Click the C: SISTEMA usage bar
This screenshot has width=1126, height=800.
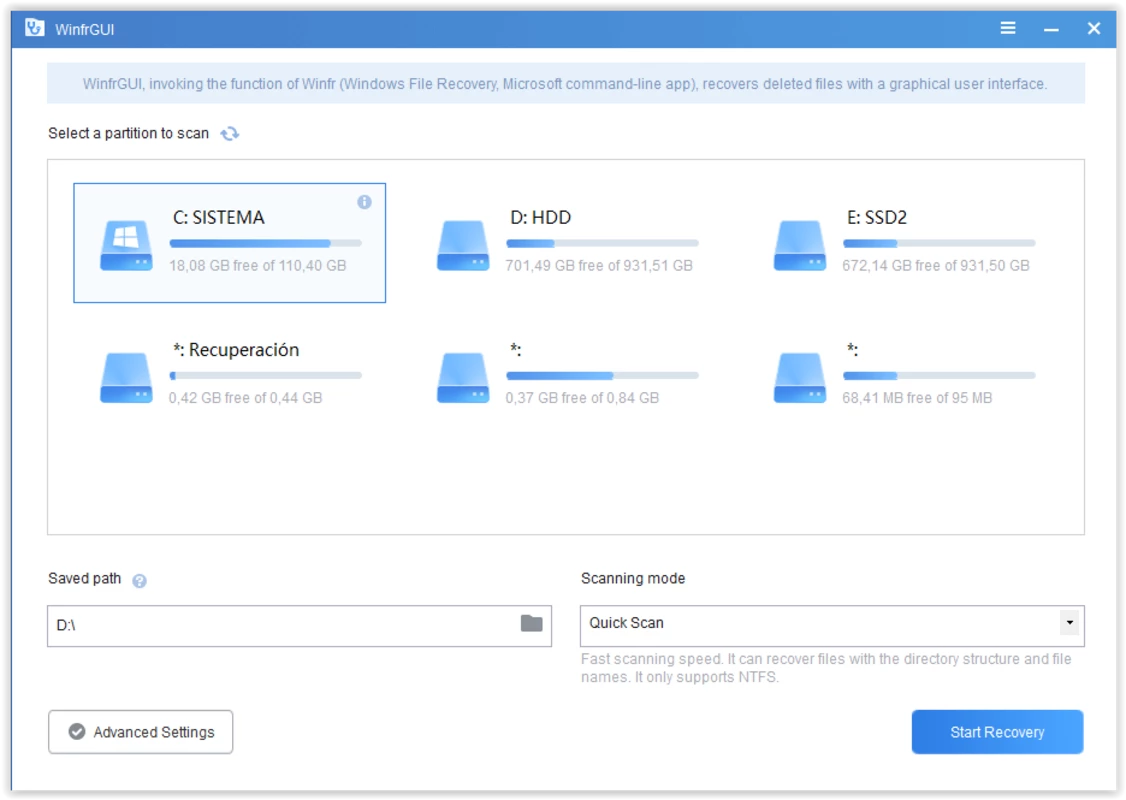click(266, 243)
